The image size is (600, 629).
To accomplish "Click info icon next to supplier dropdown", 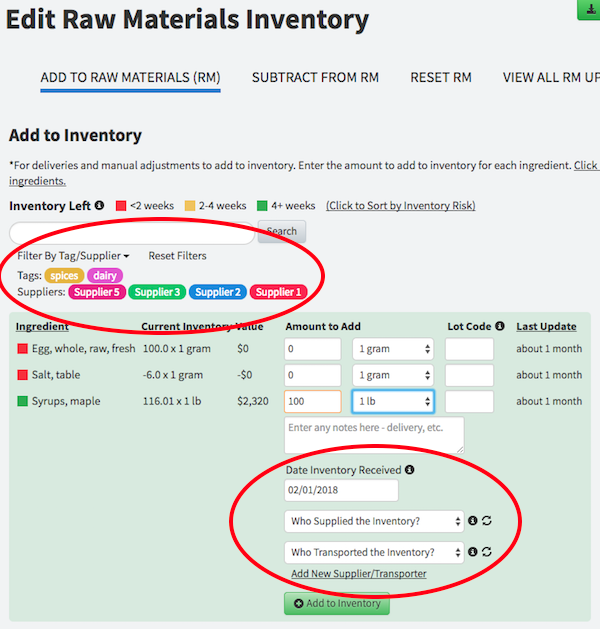I will click(x=473, y=522).
